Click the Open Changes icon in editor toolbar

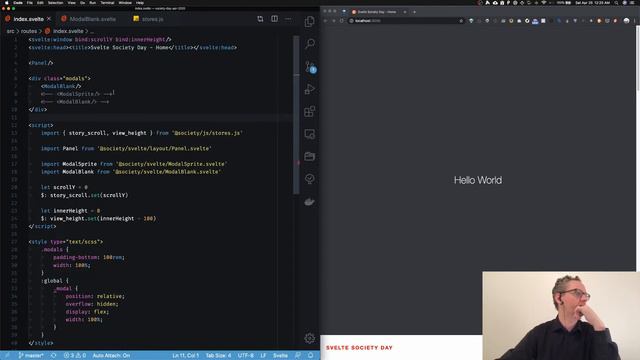point(260,19)
